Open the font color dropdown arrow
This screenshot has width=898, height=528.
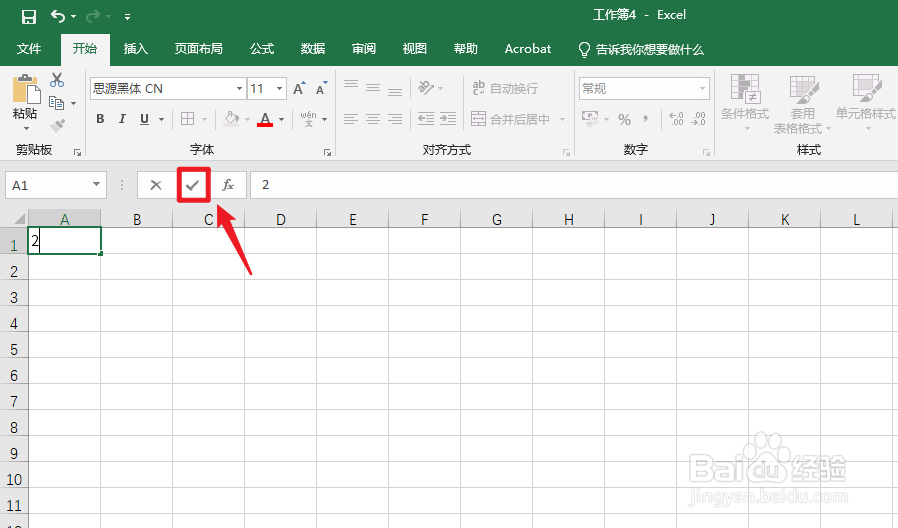click(282, 120)
